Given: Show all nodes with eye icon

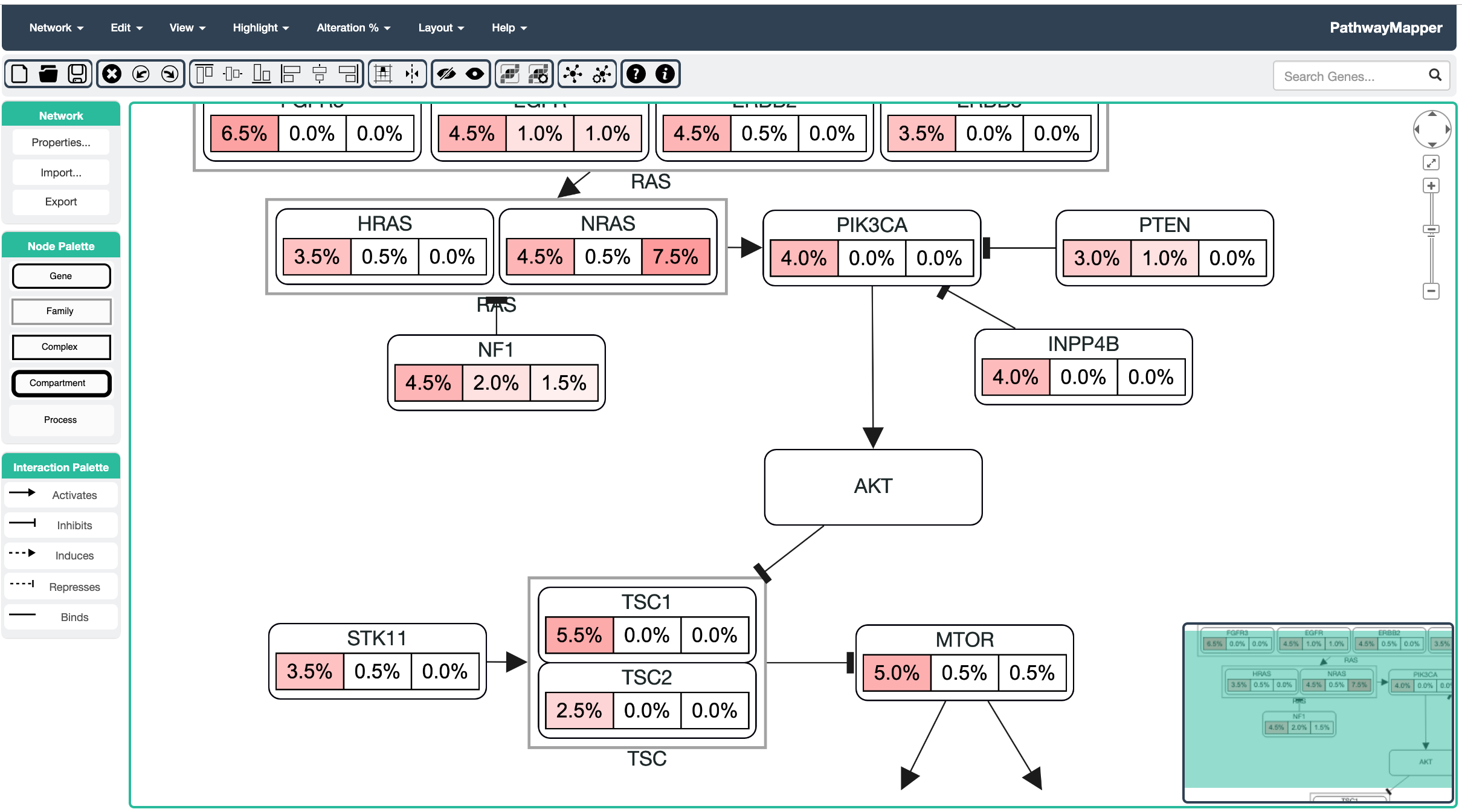Looking at the screenshot, I should pyautogui.click(x=475, y=74).
